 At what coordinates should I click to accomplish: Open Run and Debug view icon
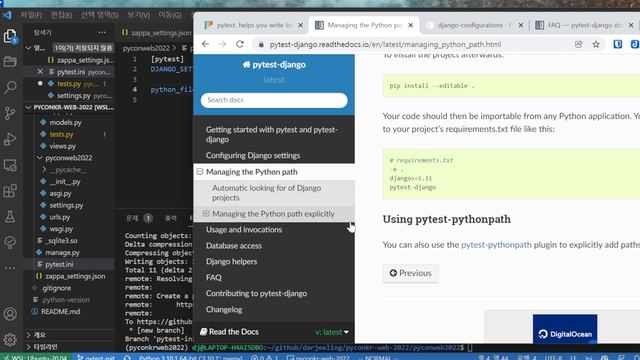pos(10,139)
